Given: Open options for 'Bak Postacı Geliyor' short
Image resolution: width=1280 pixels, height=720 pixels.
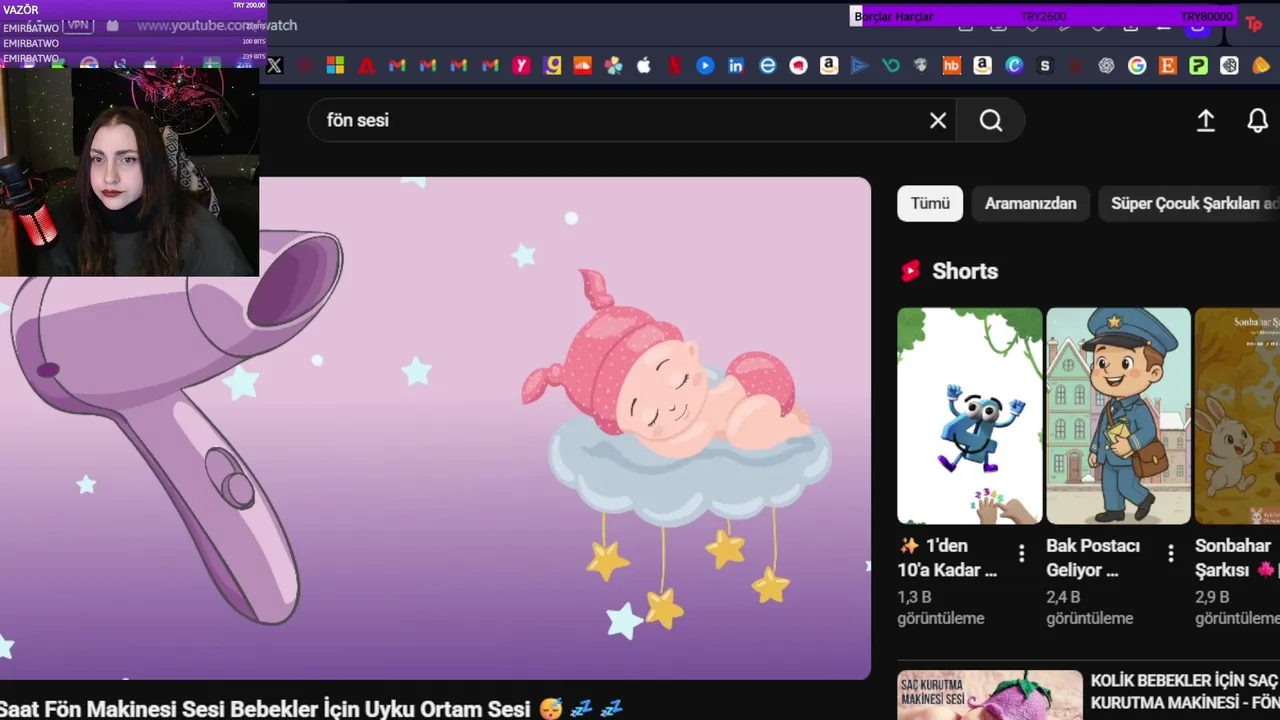Looking at the screenshot, I should click(1170, 553).
